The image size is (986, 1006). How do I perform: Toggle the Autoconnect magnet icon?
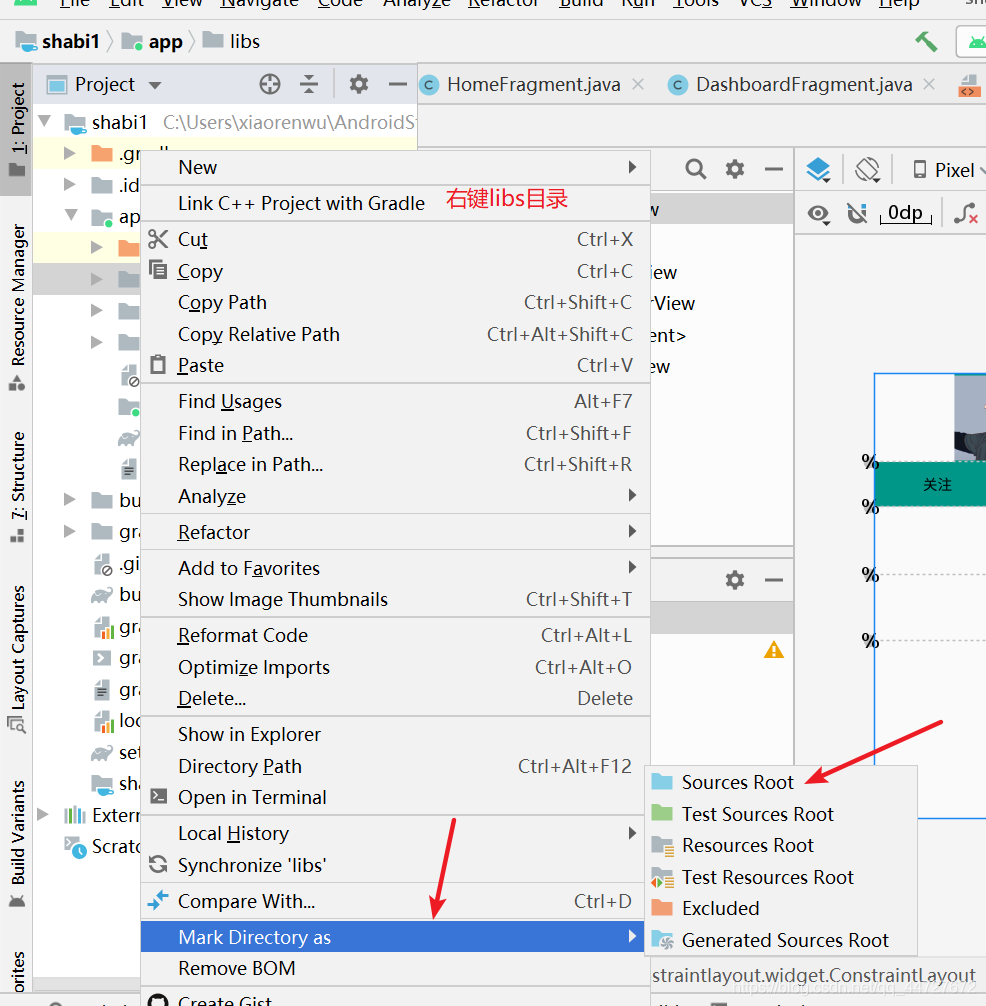click(x=855, y=213)
